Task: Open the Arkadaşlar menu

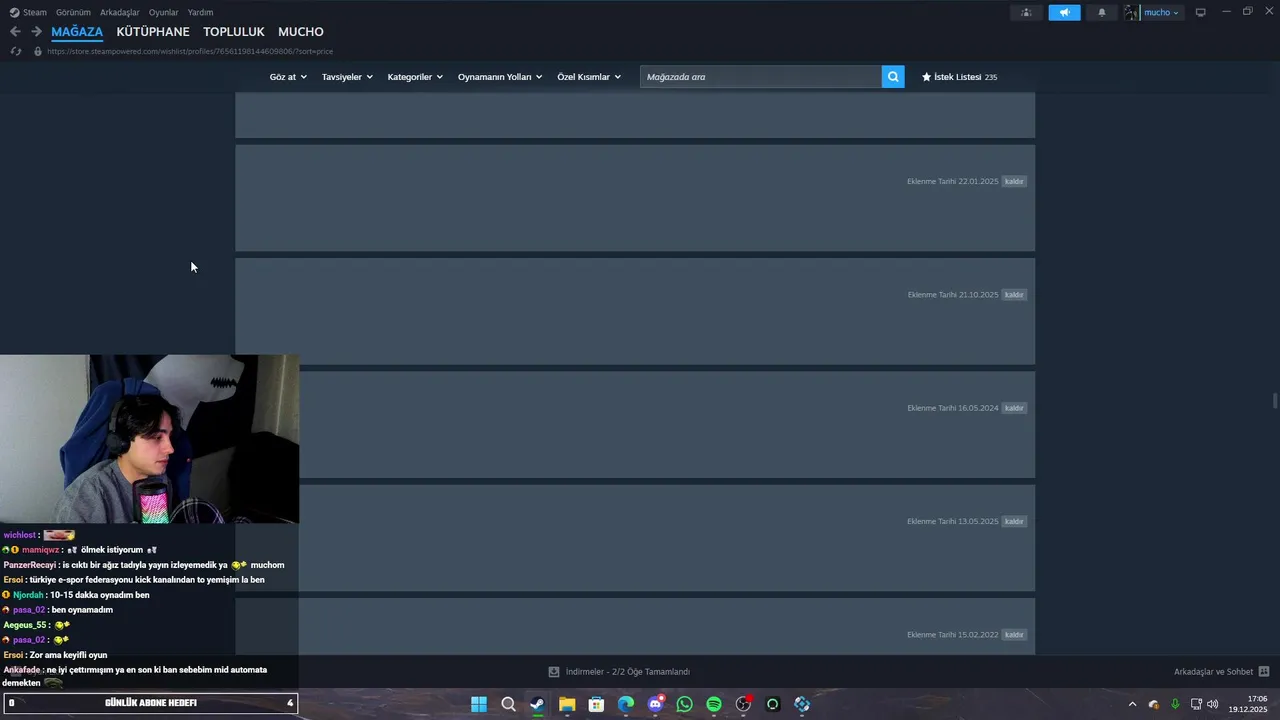Action: click(x=120, y=12)
